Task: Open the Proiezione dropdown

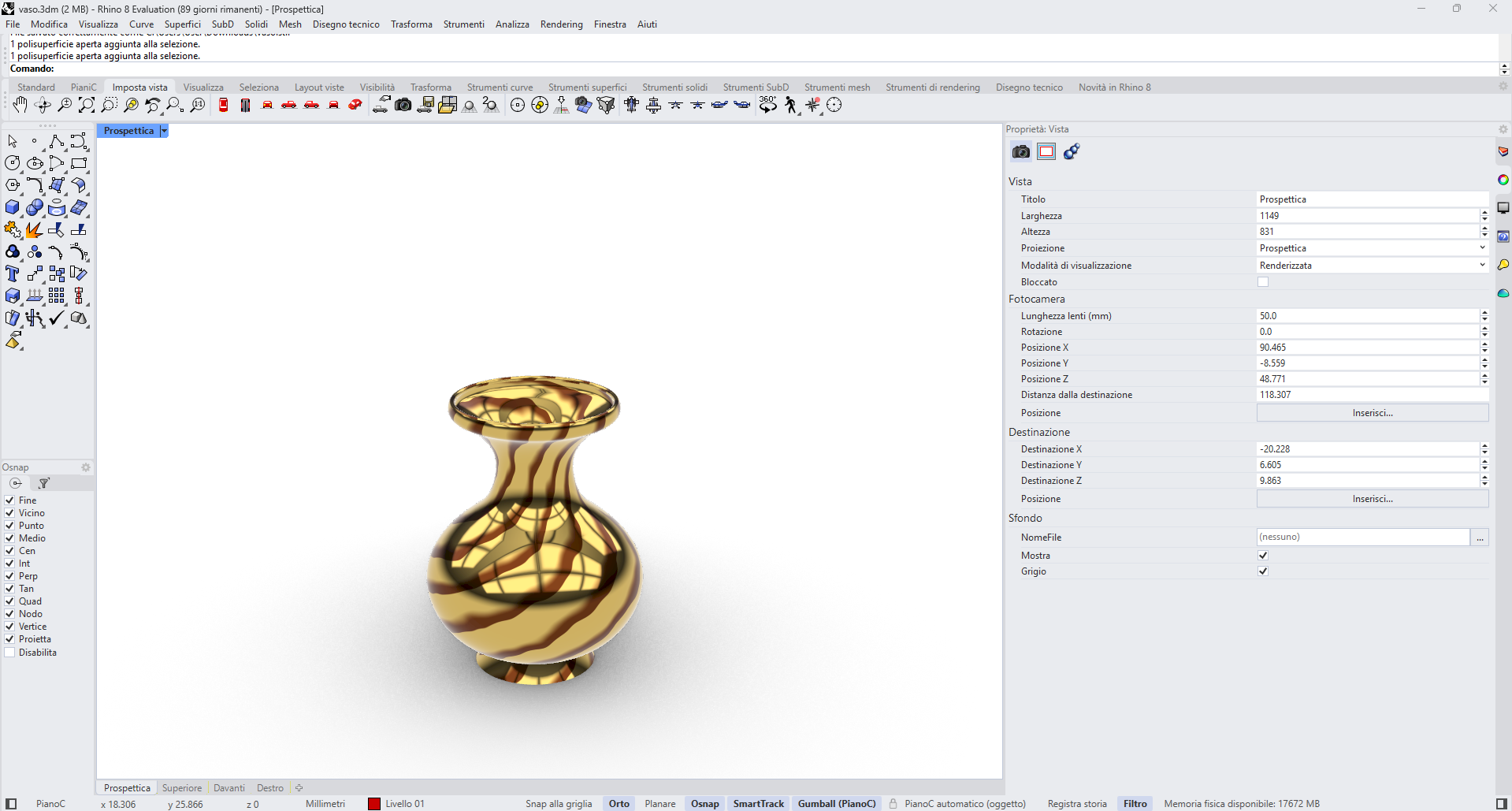Action: pyautogui.click(x=1481, y=247)
